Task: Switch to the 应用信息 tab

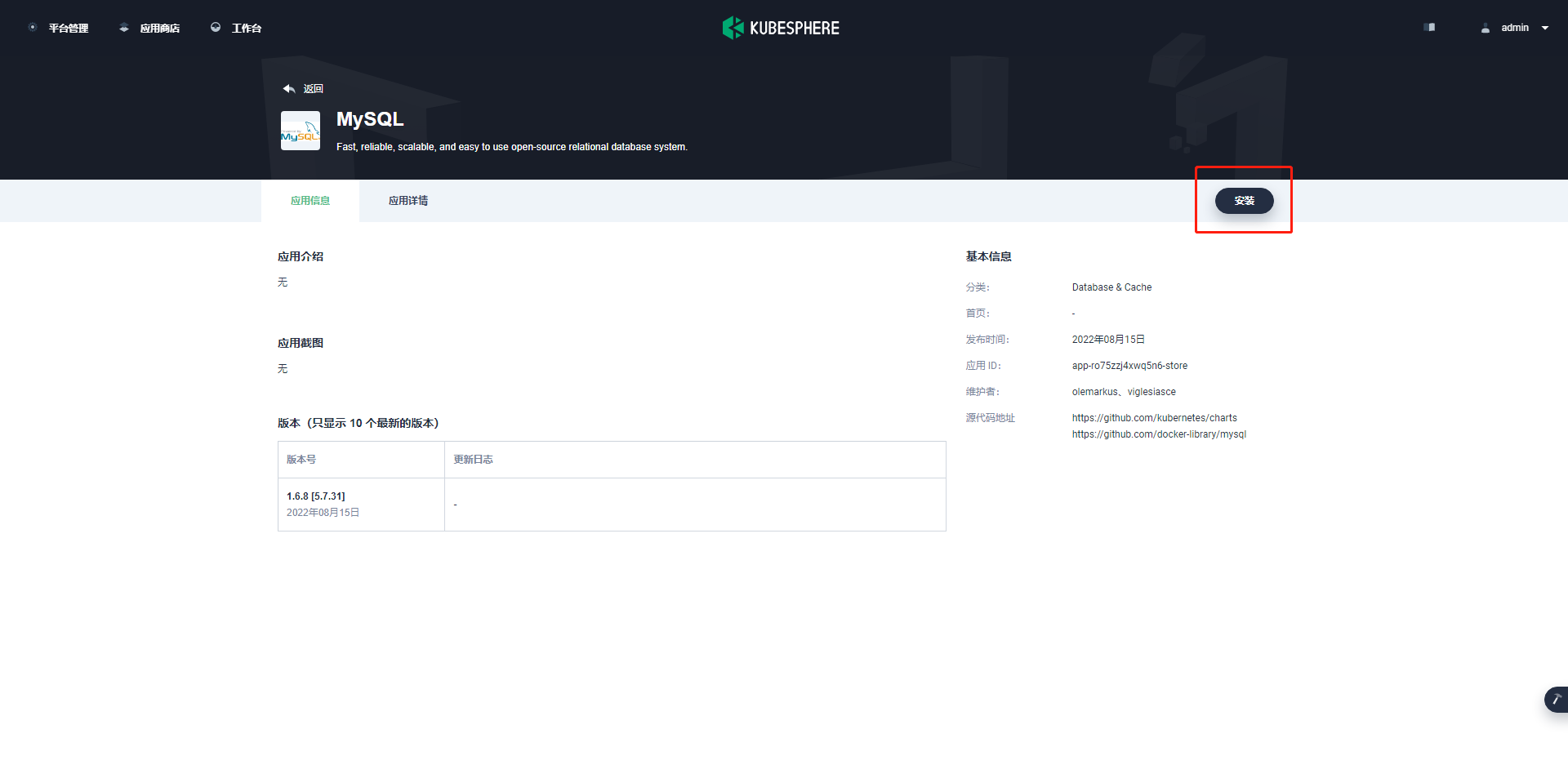Action: (310, 201)
